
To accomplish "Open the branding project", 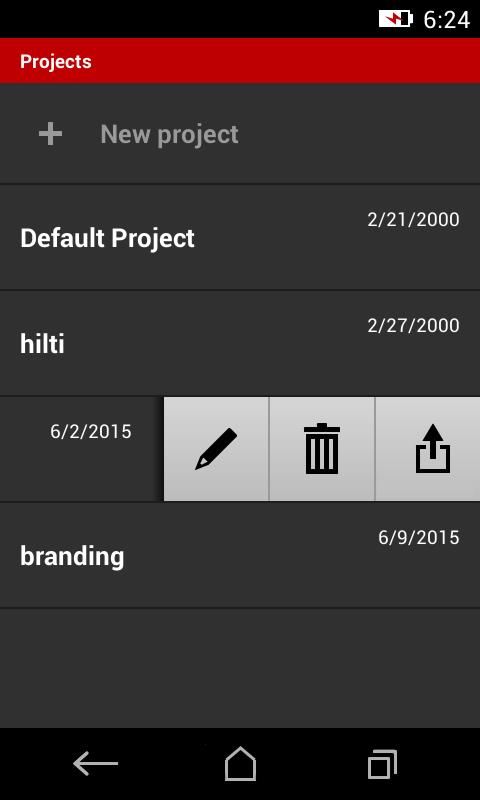I will tap(240, 555).
